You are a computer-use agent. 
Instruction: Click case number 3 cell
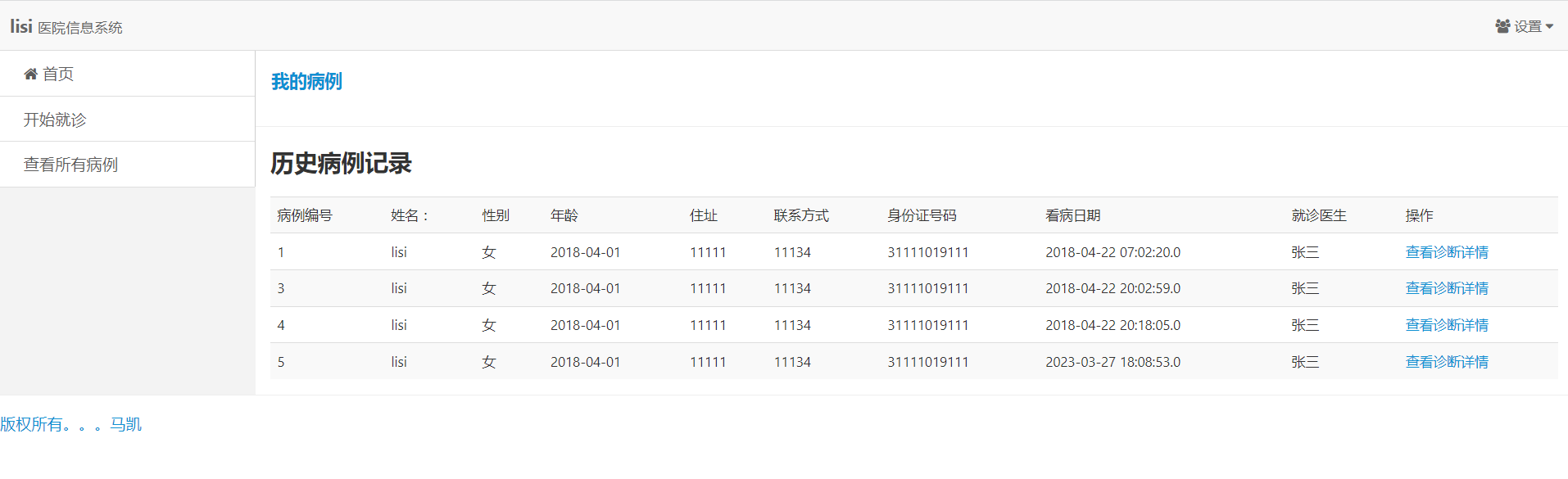(x=281, y=288)
